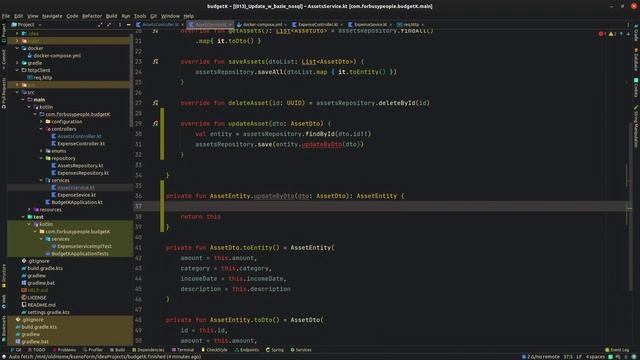This screenshot has width=640, height=360.
Task: Switch to the docker-compose.yml editor tab
Action: (x=260, y=24)
